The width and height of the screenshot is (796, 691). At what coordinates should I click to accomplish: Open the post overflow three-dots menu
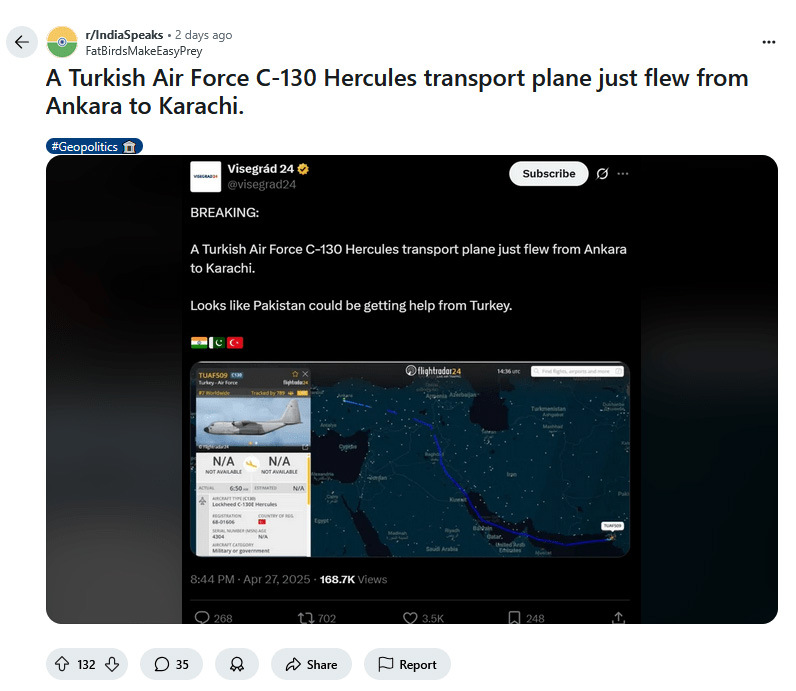[768, 42]
